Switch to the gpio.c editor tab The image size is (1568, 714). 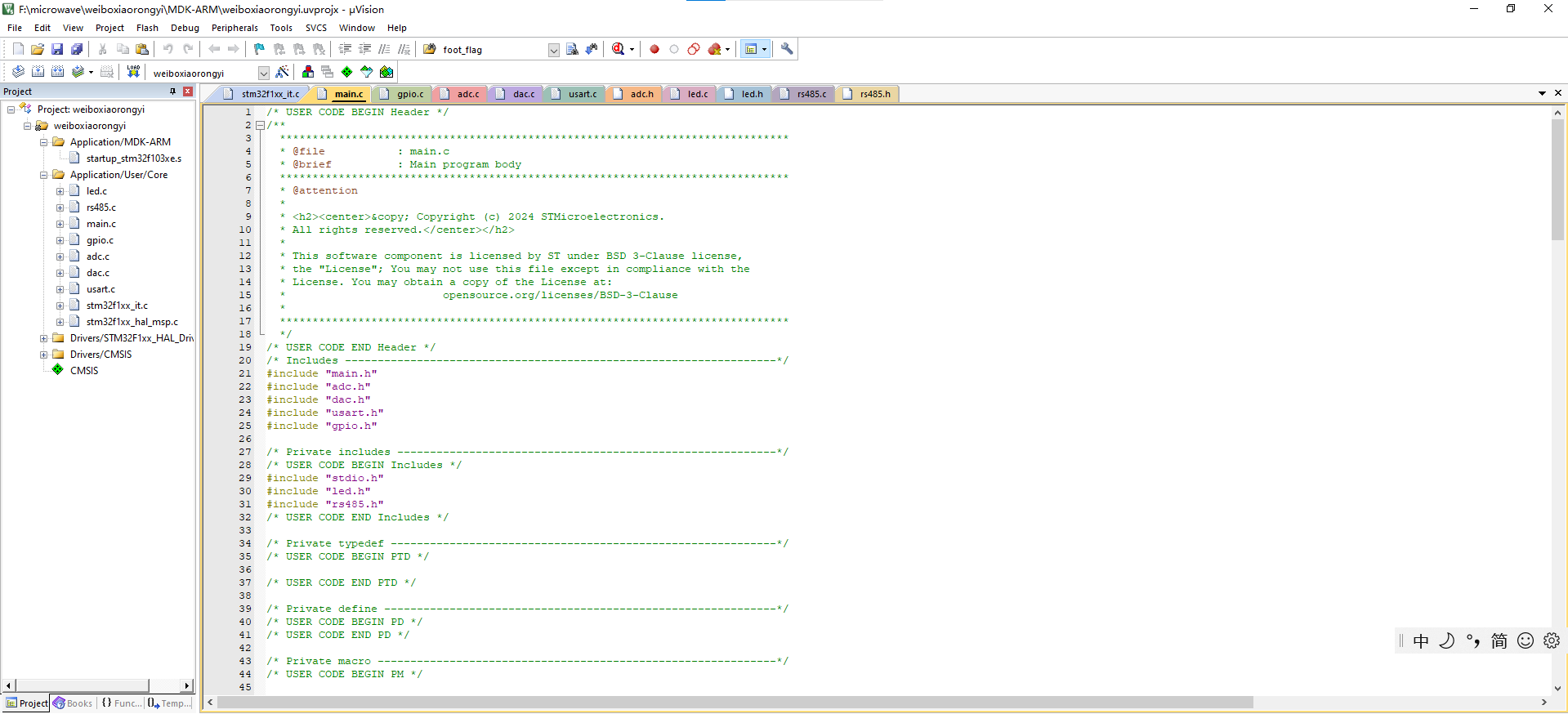click(x=403, y=94)
